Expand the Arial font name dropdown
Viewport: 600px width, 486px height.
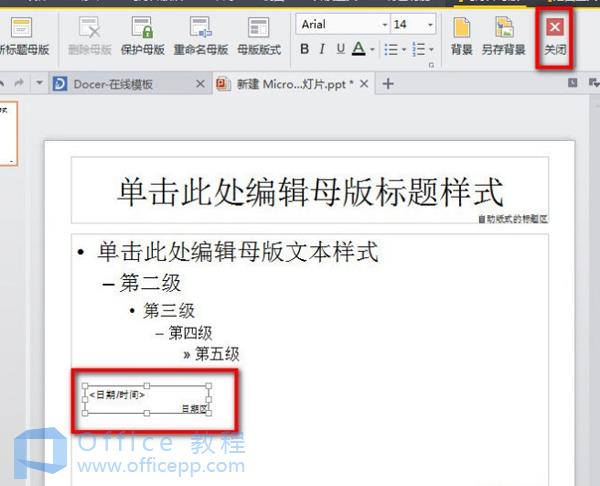tap(384, 24)
